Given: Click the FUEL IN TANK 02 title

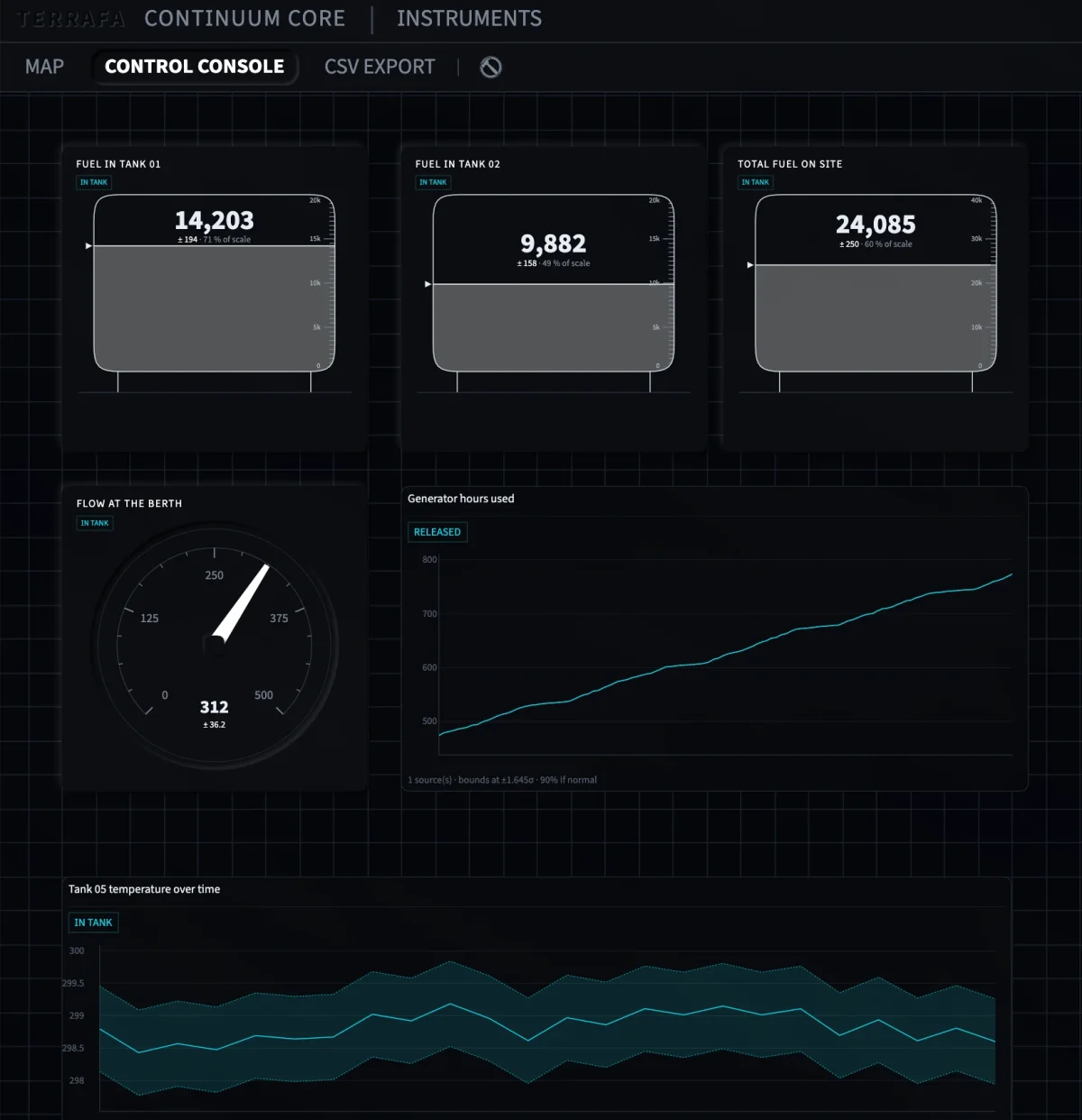Looking at the screenshot, I should [457, 164].
